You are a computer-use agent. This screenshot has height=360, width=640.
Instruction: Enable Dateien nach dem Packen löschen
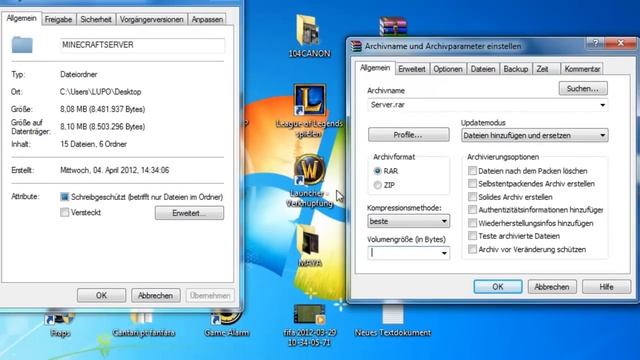(x=472, y=171)
